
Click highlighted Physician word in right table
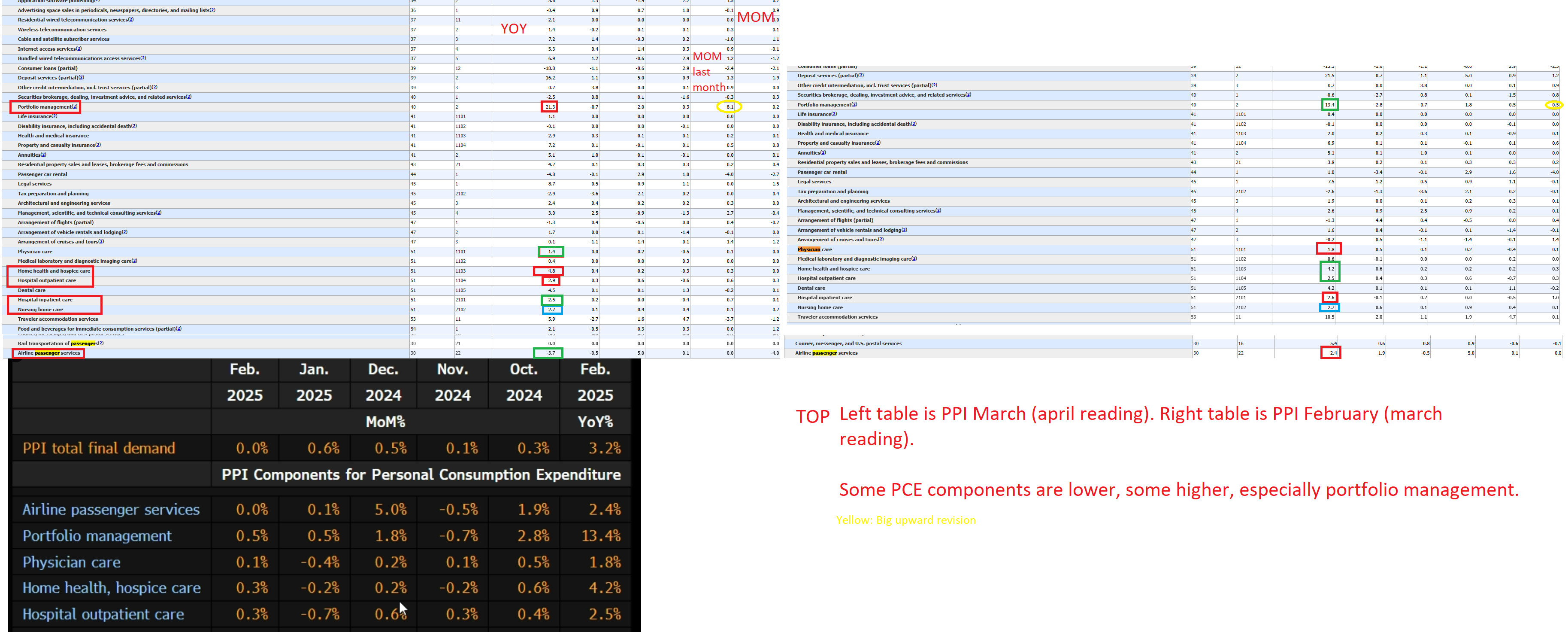pos(808,249)
